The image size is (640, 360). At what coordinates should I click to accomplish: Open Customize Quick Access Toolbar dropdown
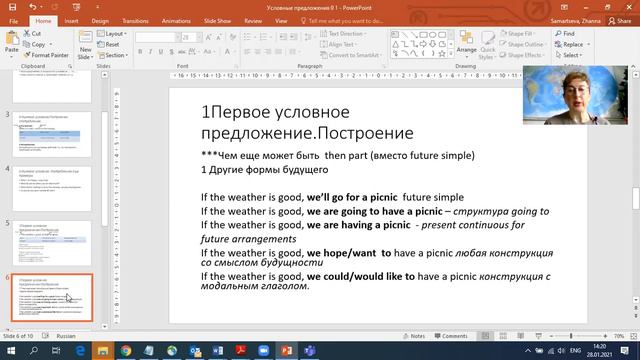click(x=97, y=7)
